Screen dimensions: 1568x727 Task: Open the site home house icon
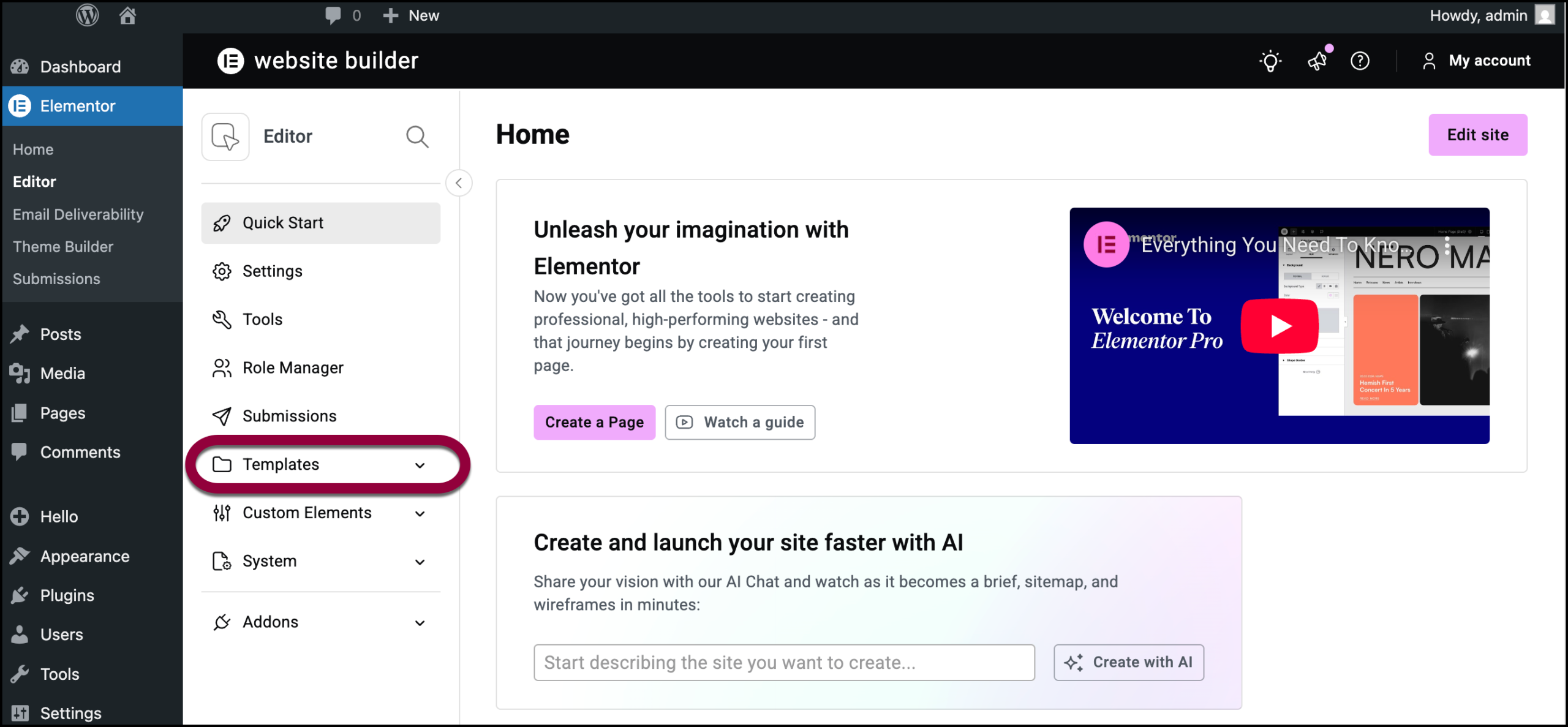pyautogui.click(x=127, y=15)
